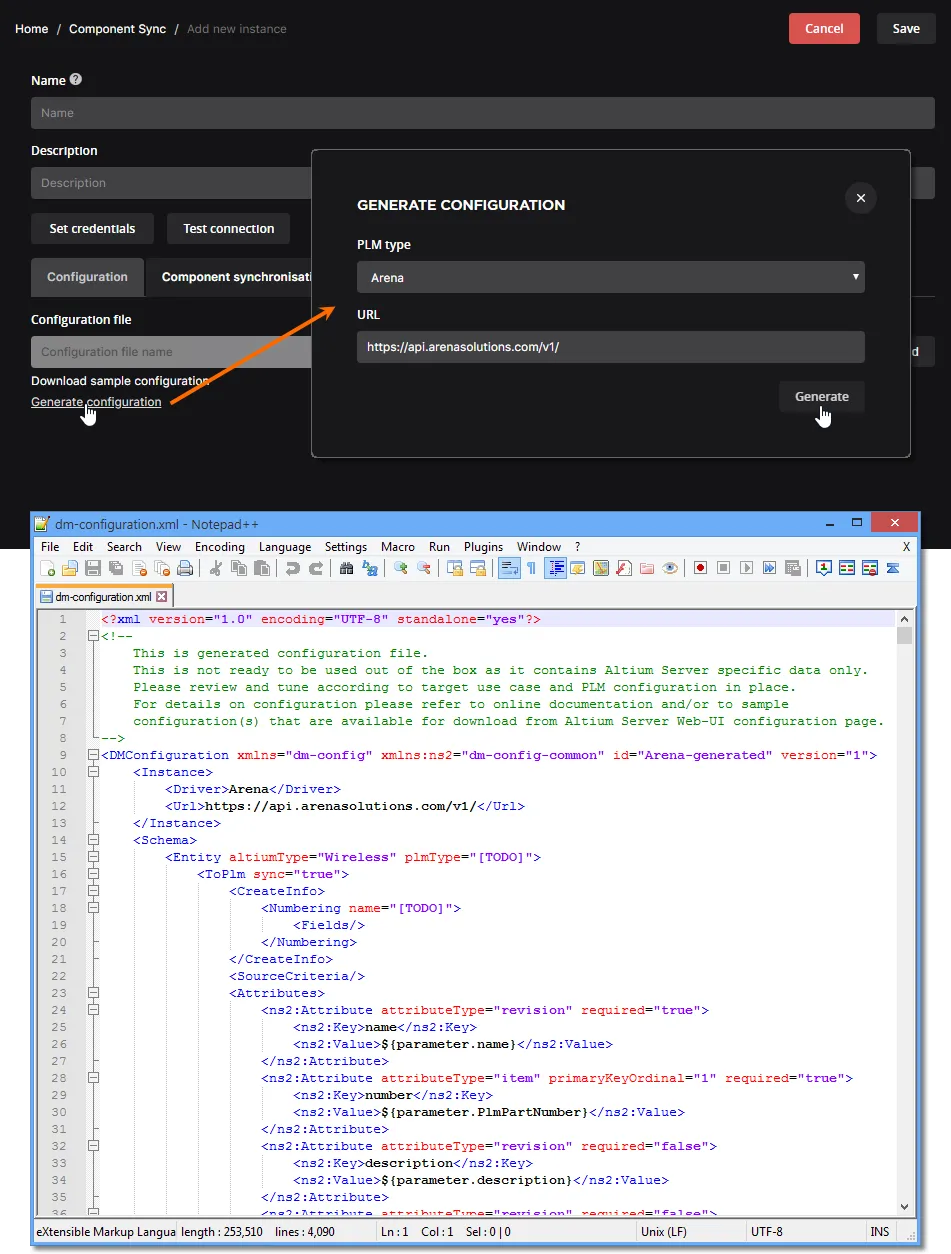
Task: Click Notepad++ vertical scrollbar down arrow
Action: pos(905,1208)
